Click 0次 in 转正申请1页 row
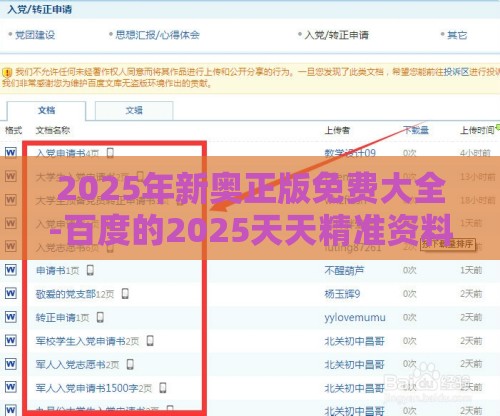Image resolution: width=500 pixels, height=416 pixels. (410, 317)
